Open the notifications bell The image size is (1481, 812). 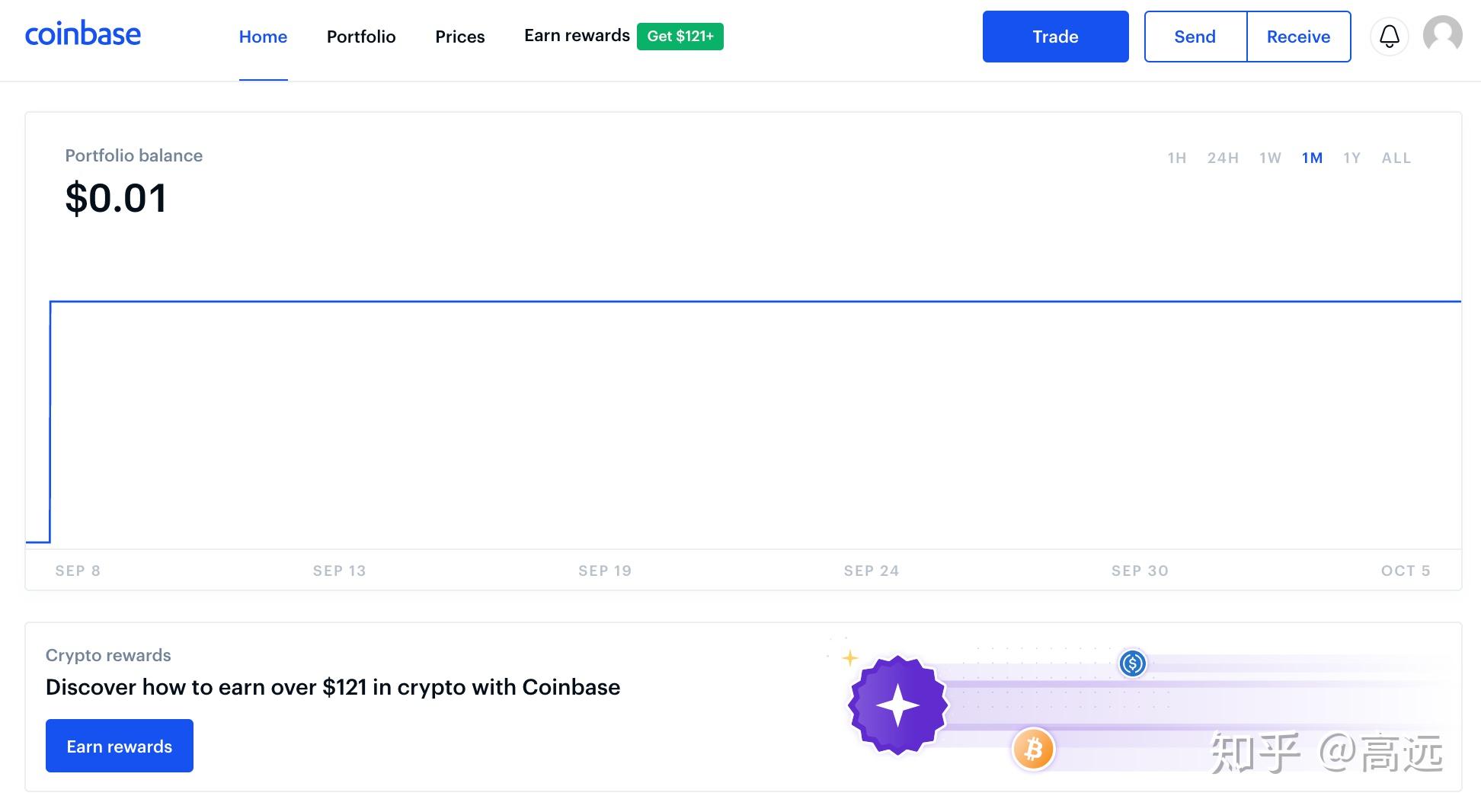[x=1390, y=37]
